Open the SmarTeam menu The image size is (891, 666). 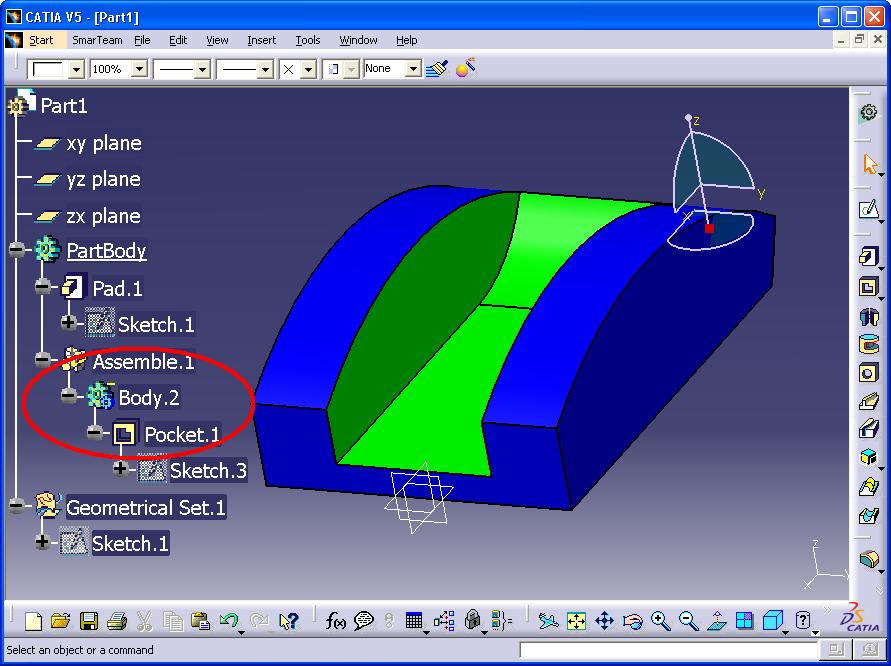[x=97, y=40]
